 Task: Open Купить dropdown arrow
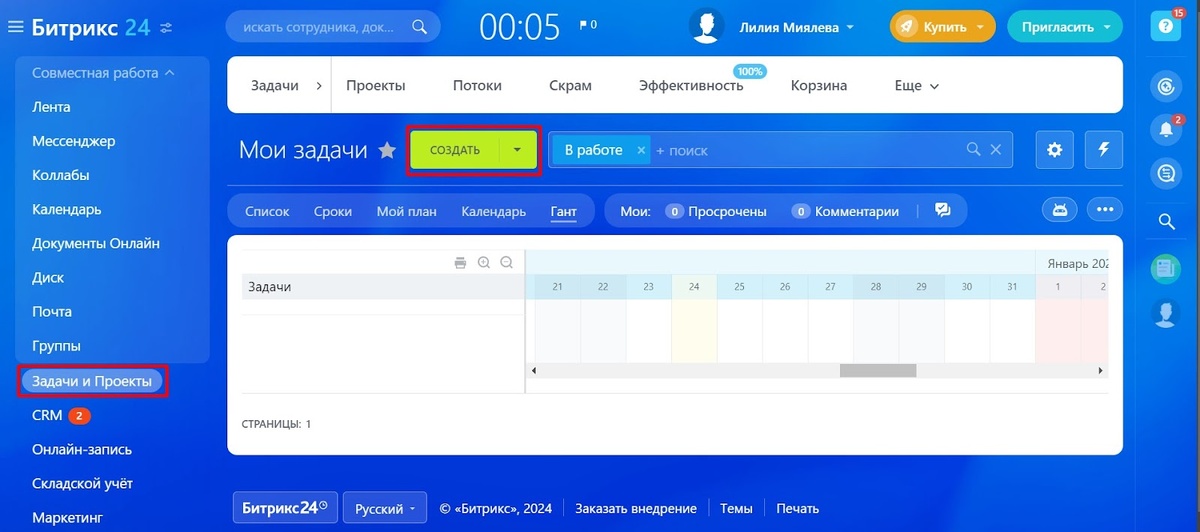click(980, 28)
